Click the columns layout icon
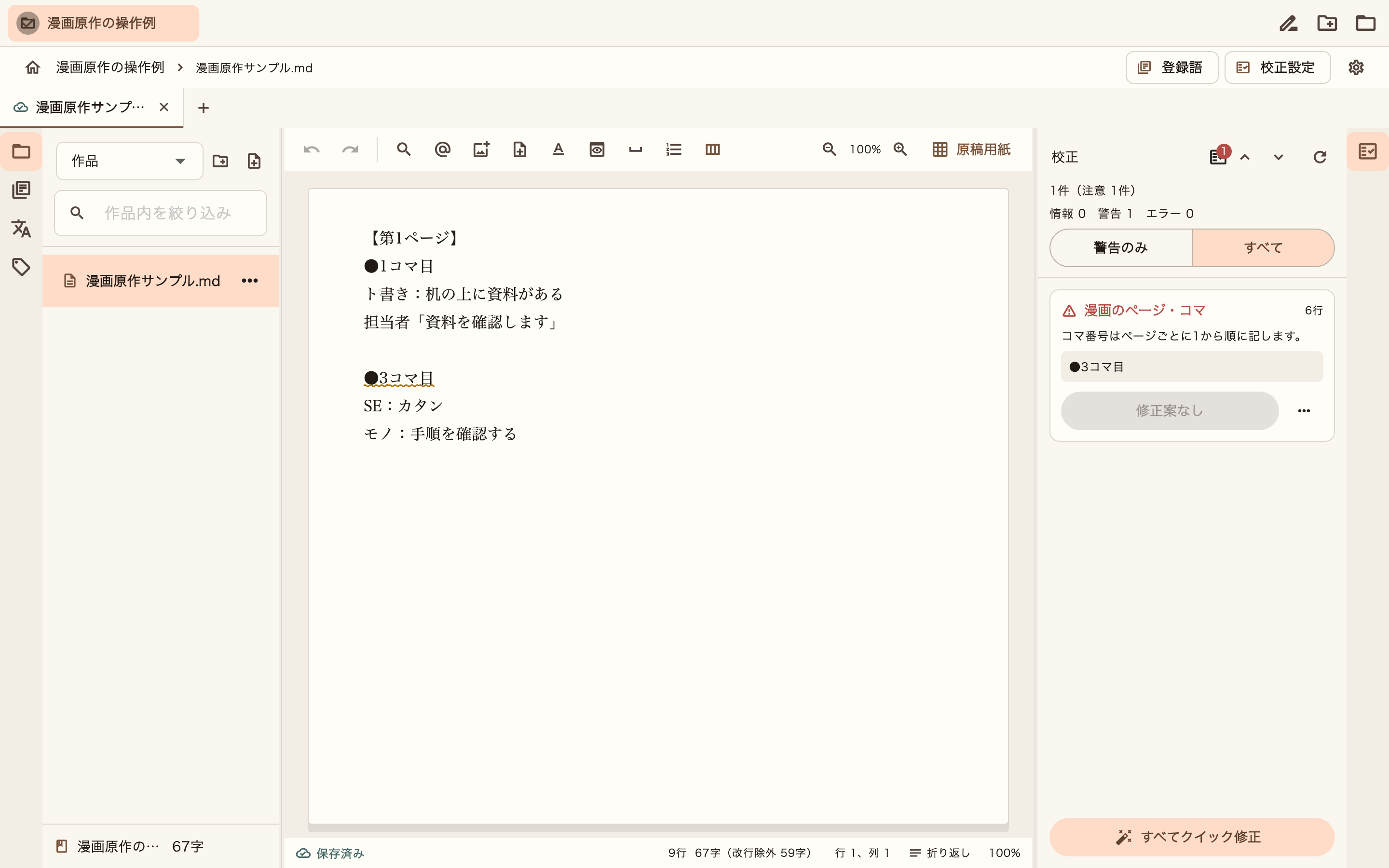Screen dimensions: 1389x868 (713, 150)
